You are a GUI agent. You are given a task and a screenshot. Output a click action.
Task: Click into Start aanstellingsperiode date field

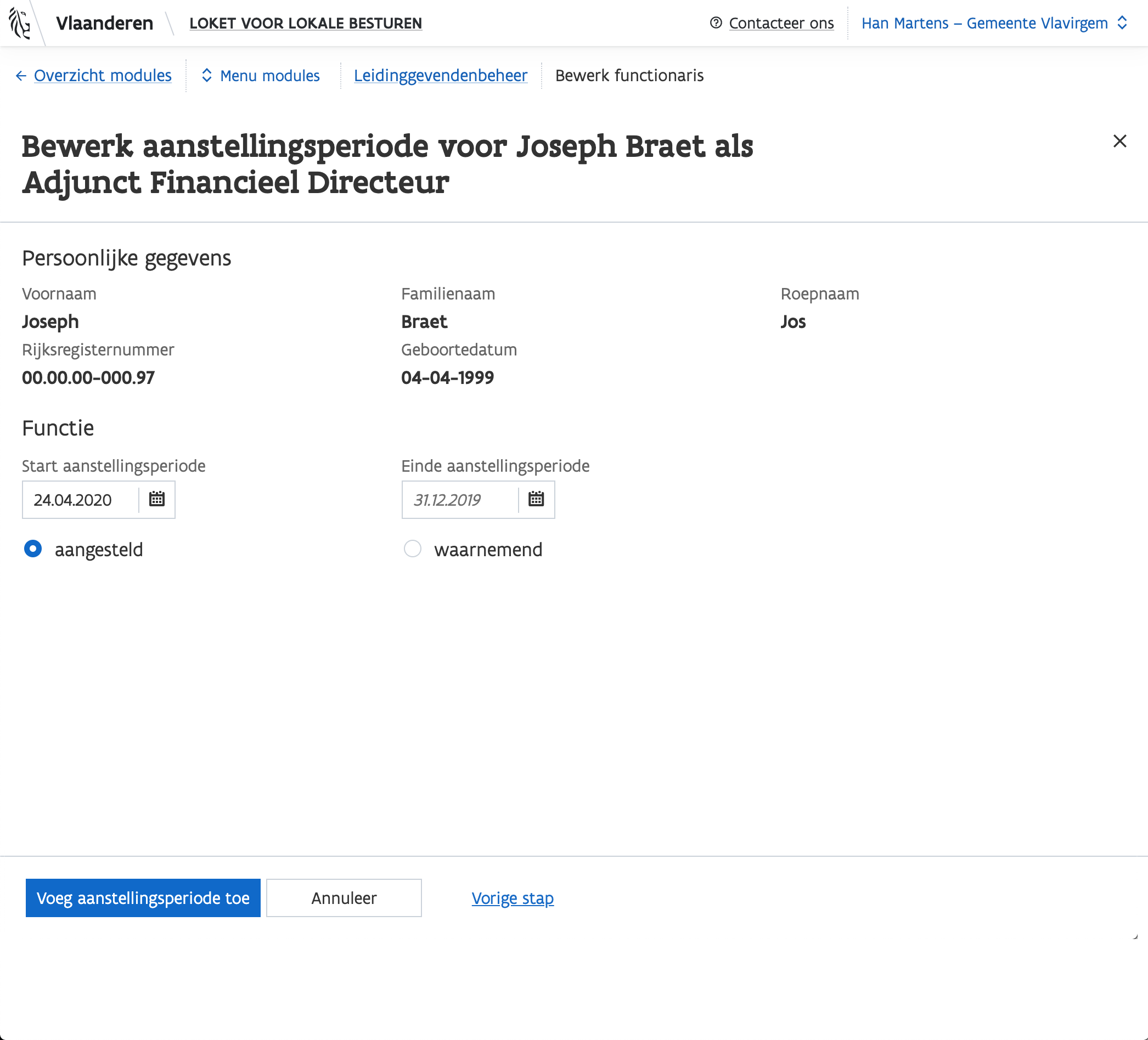tap(80, 500)
